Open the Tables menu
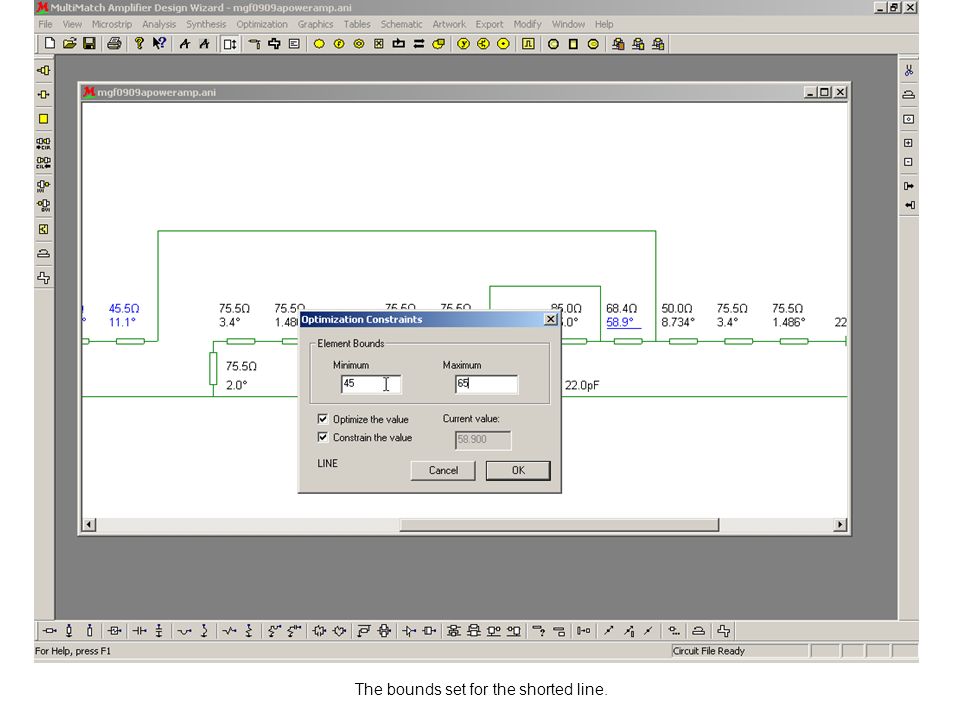Viewport: 960px width, 720px height. pos(357,24)
